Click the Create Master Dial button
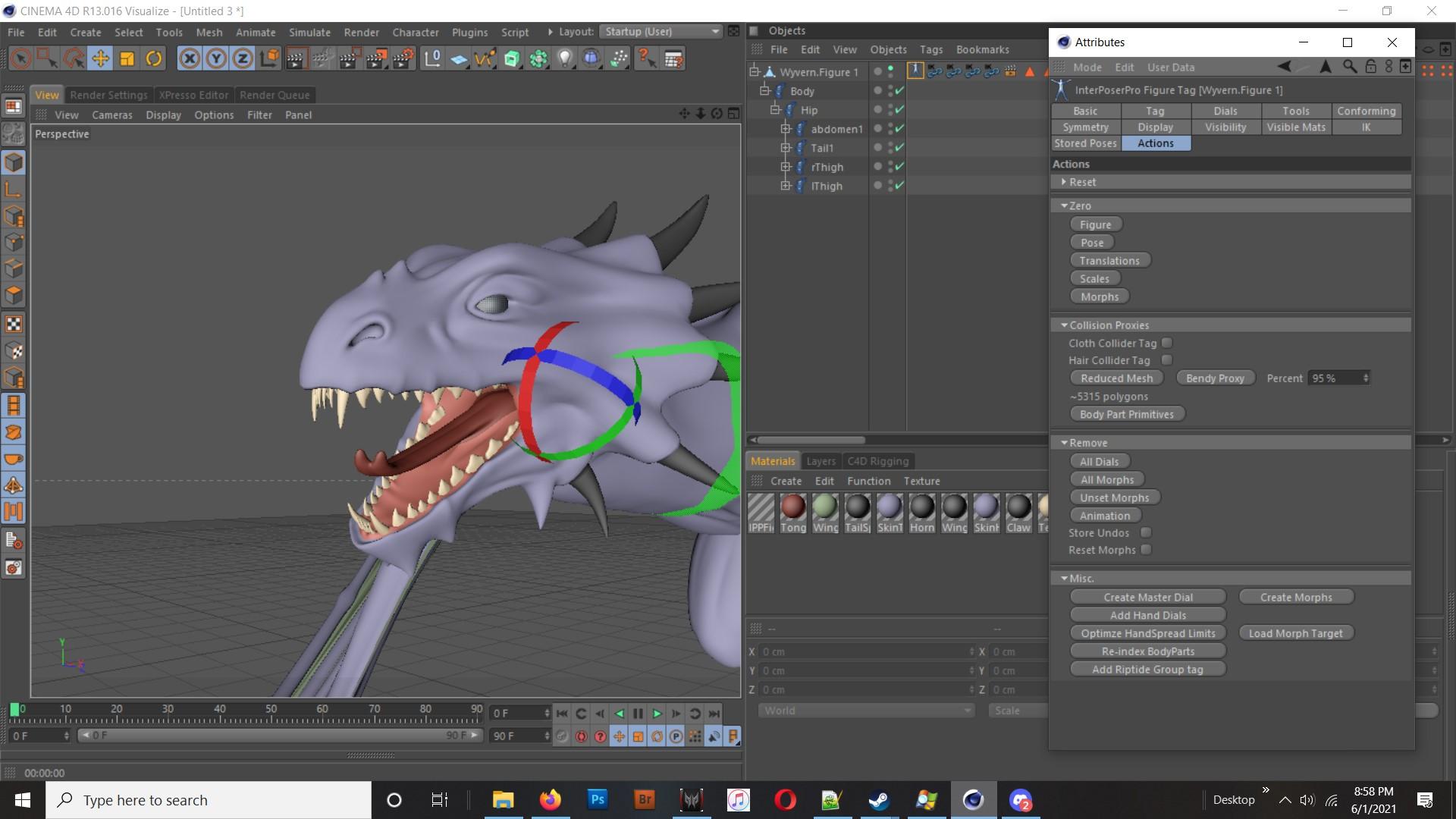The width and height of the screenshot is (1456, 819). (x=1147, y=597)
